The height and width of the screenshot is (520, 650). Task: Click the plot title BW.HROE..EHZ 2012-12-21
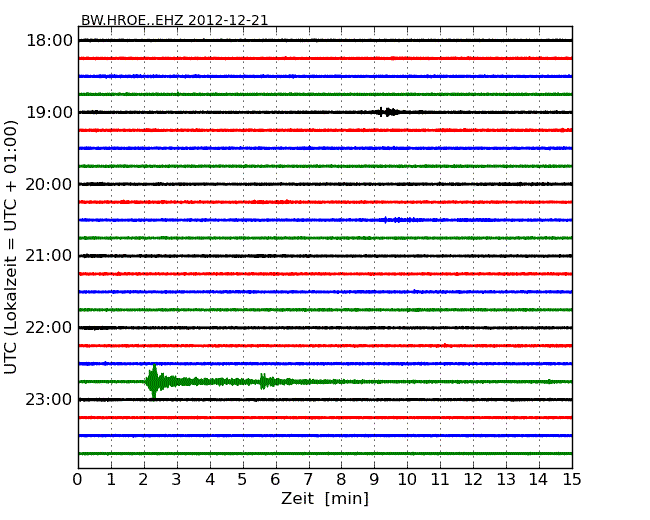click(x=175, y=20)
